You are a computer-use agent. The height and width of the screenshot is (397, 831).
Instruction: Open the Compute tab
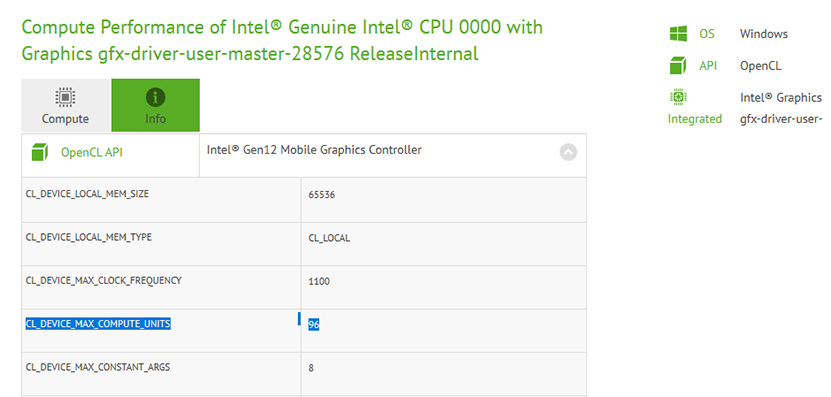pyautogui.click(x=65, y=105)
